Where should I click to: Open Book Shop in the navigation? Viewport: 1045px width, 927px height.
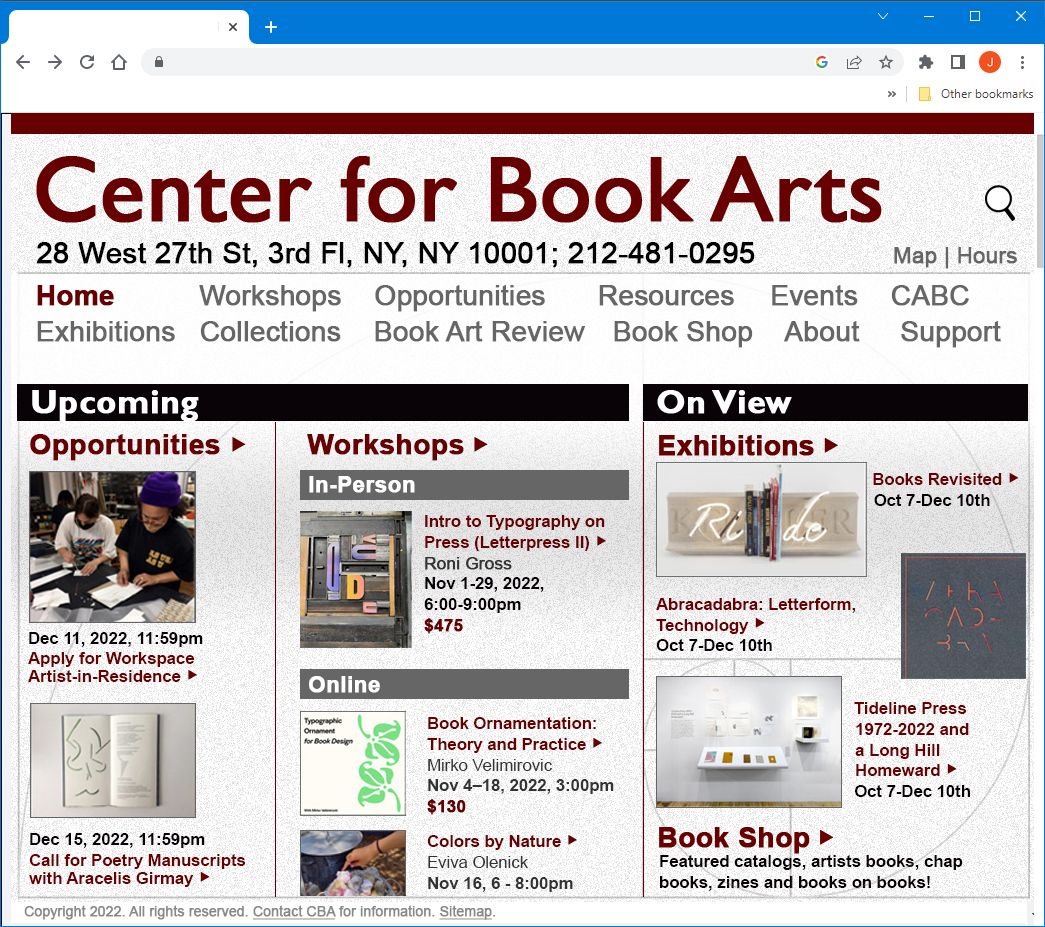(682, 333)
